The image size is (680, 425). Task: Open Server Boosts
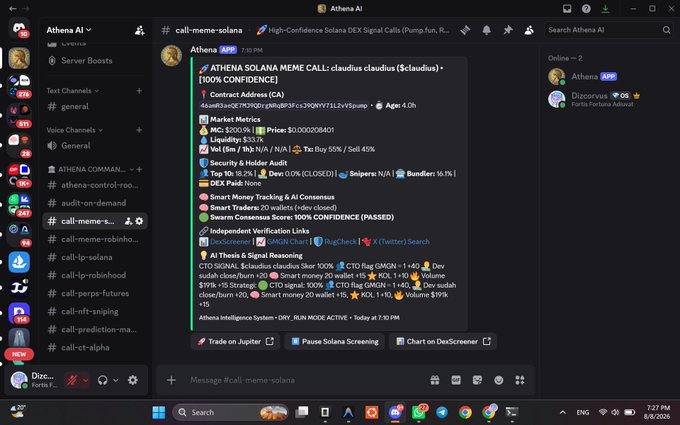(95, 61)
